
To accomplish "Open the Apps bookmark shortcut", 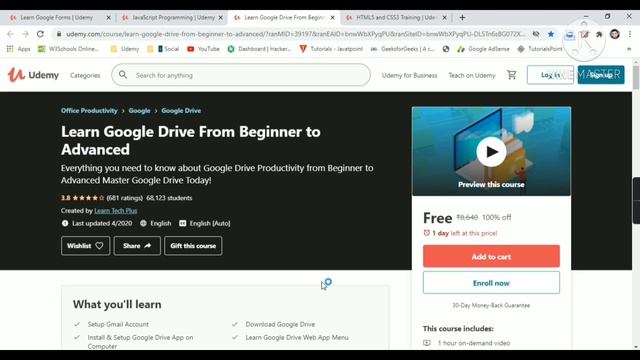I will 19,49.
